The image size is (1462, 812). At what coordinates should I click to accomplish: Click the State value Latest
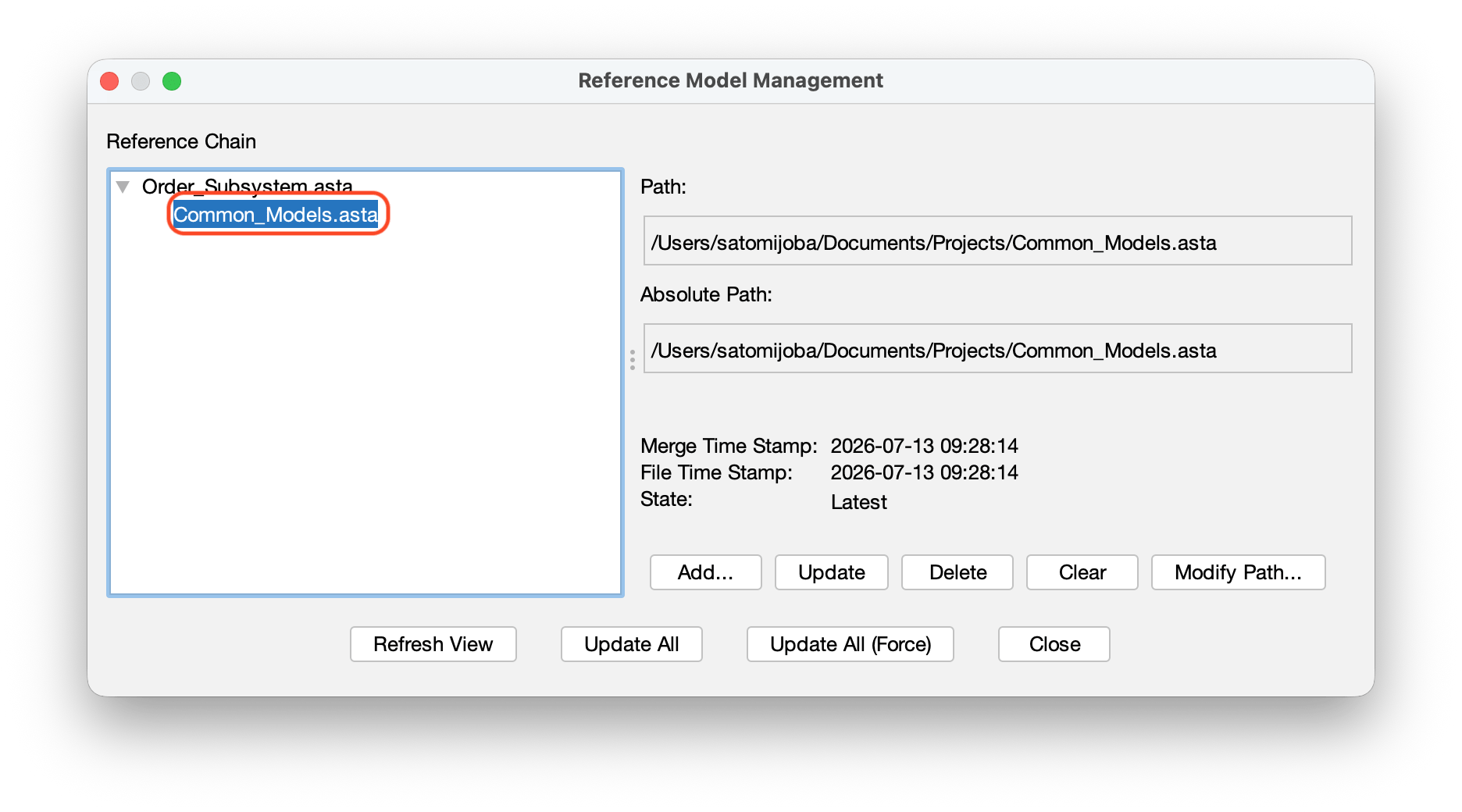point(858,502)
